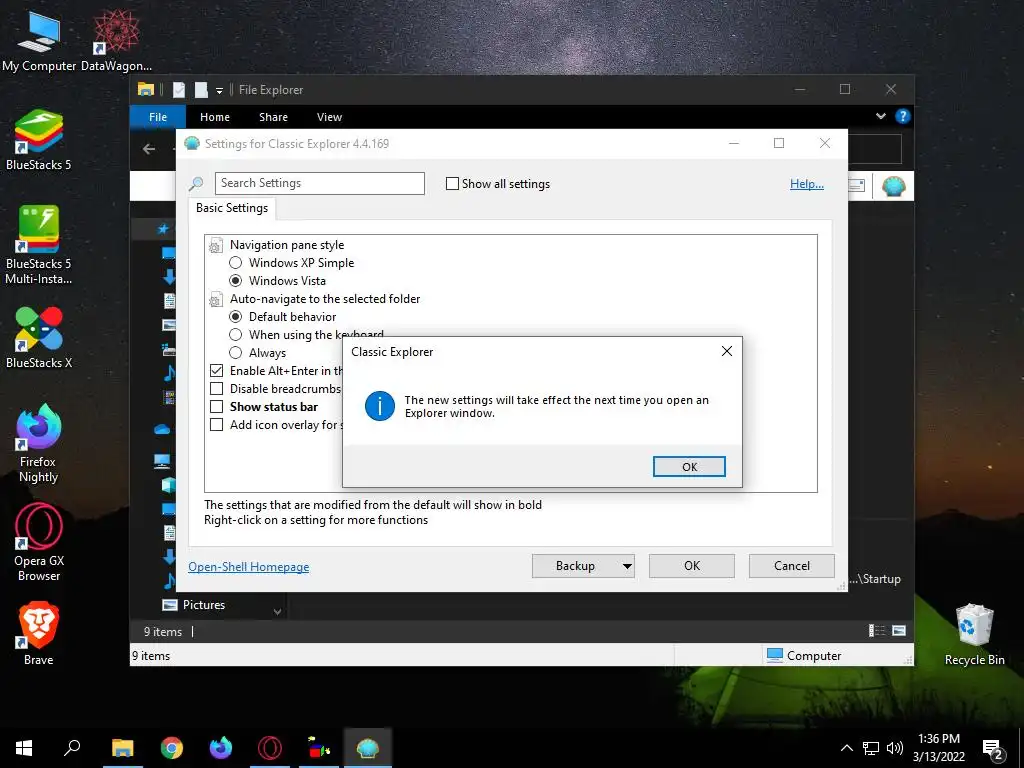Click the blue File Explorer help question icon

903,116
